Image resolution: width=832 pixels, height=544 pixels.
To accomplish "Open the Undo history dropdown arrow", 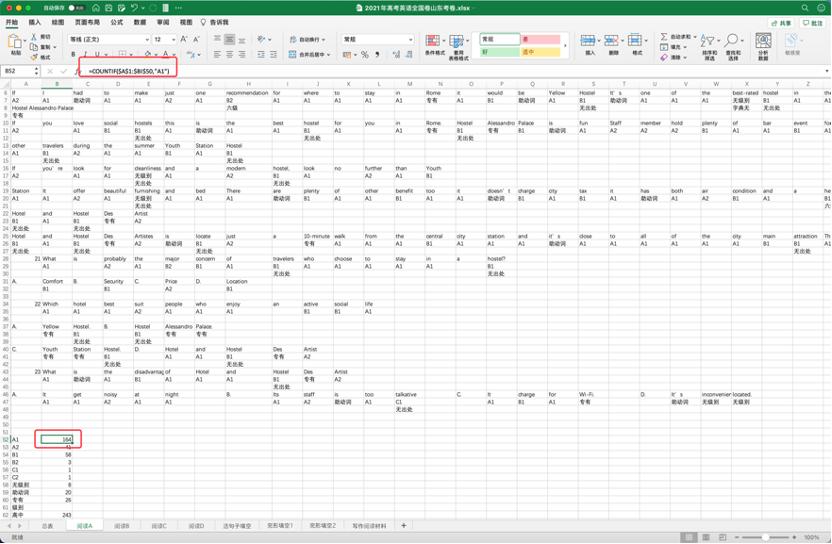I will point(142,8).
